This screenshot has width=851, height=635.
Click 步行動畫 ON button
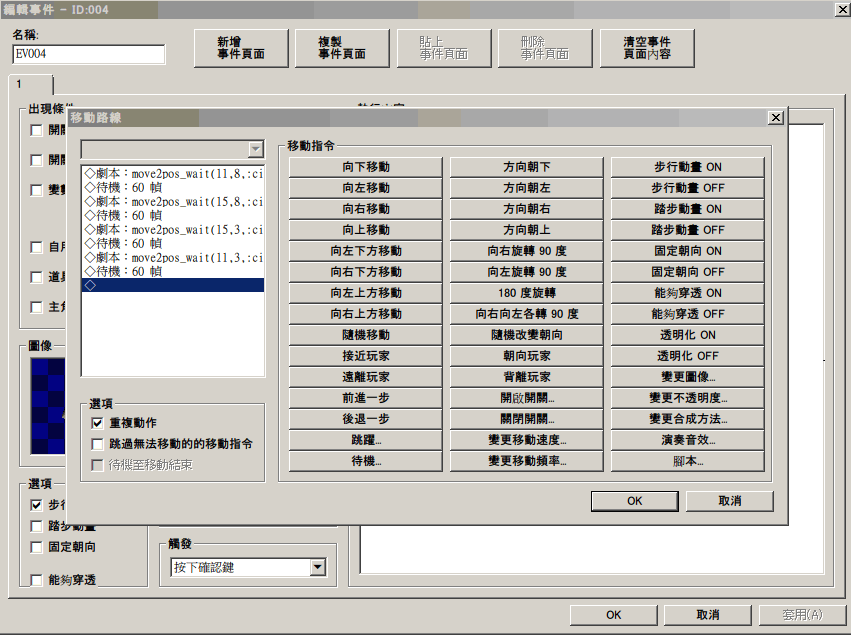(x=688, y=167)
